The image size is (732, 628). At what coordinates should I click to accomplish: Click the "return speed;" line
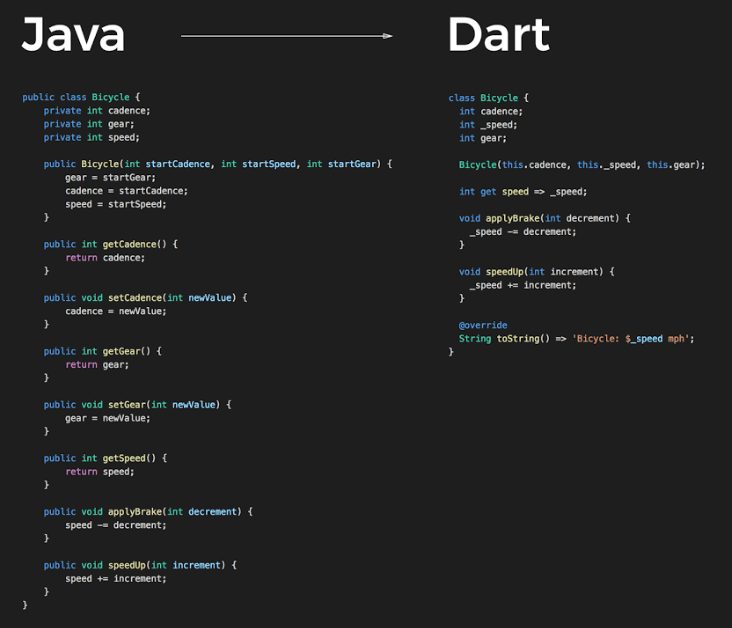(99, 472)
